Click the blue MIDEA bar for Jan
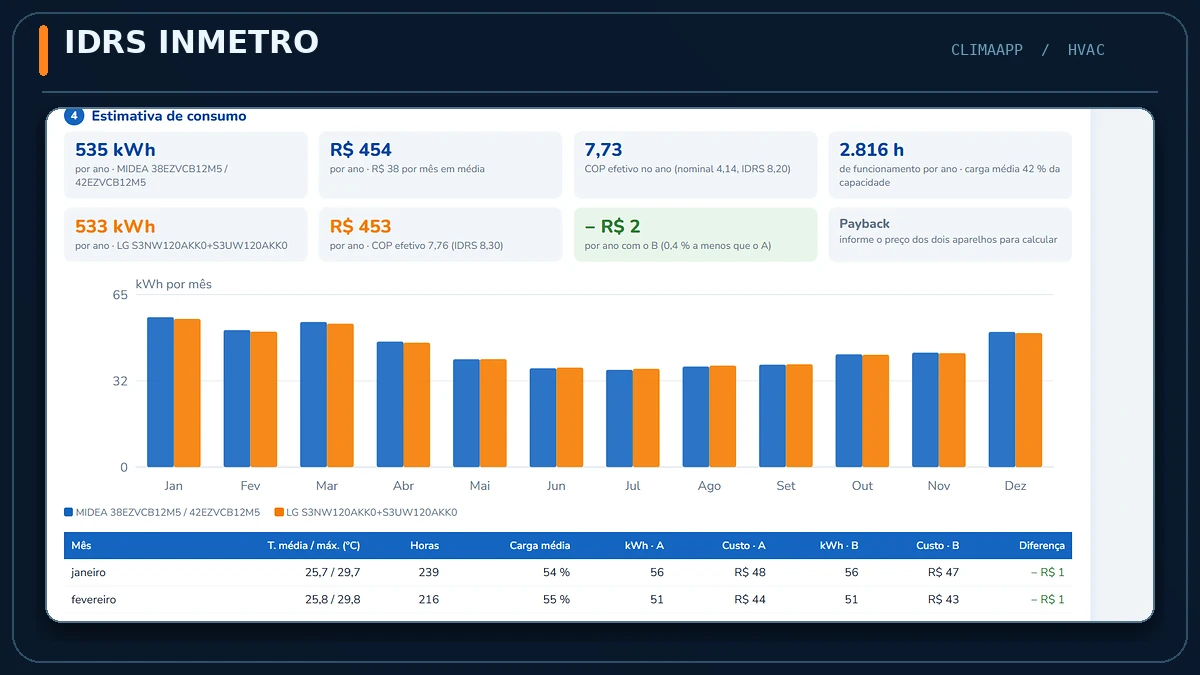 (x=160, y=392)
